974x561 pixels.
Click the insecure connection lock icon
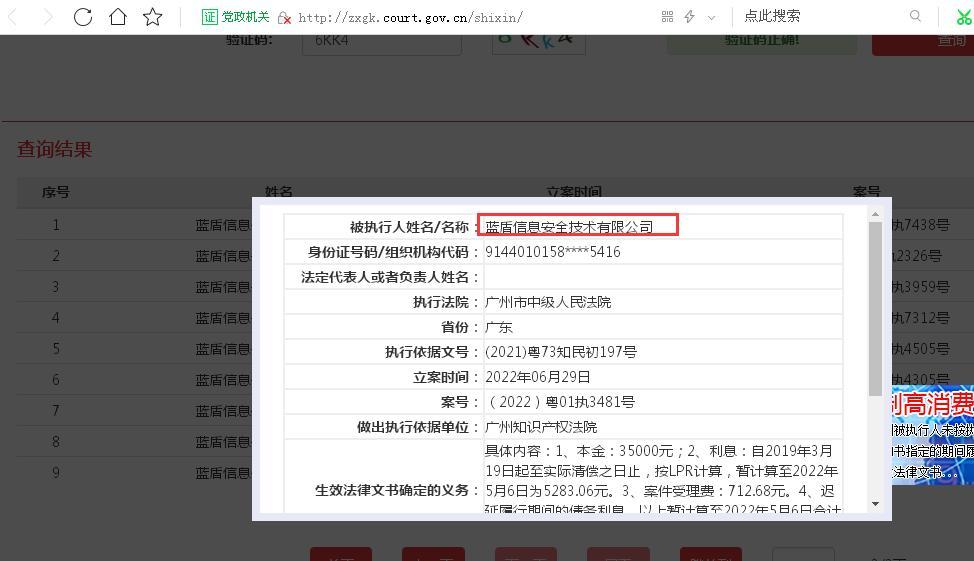pyautogui.click(x=284, y=17)
